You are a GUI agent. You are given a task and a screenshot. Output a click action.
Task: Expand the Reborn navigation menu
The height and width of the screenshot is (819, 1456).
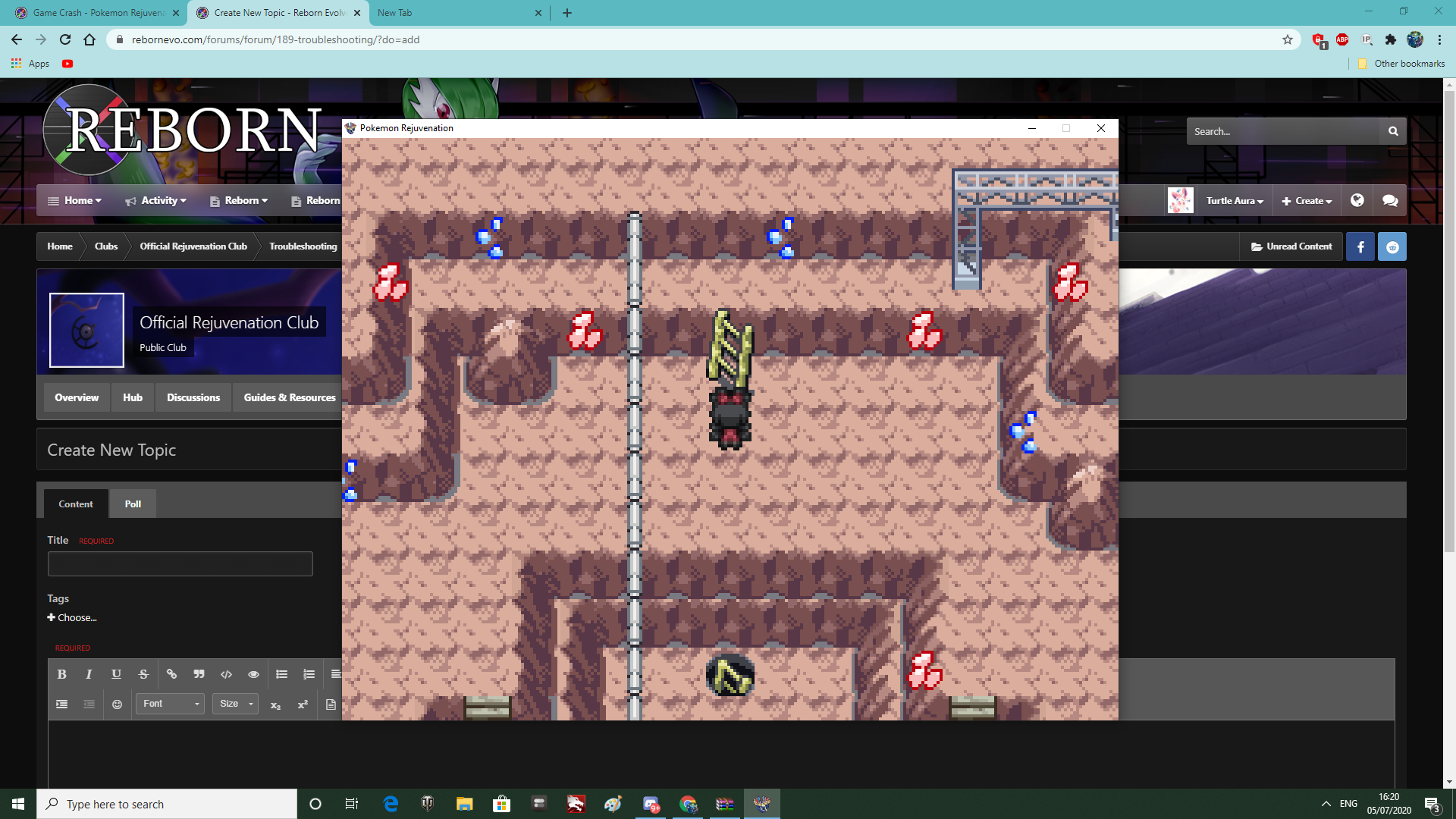click(x=239, y=200)
